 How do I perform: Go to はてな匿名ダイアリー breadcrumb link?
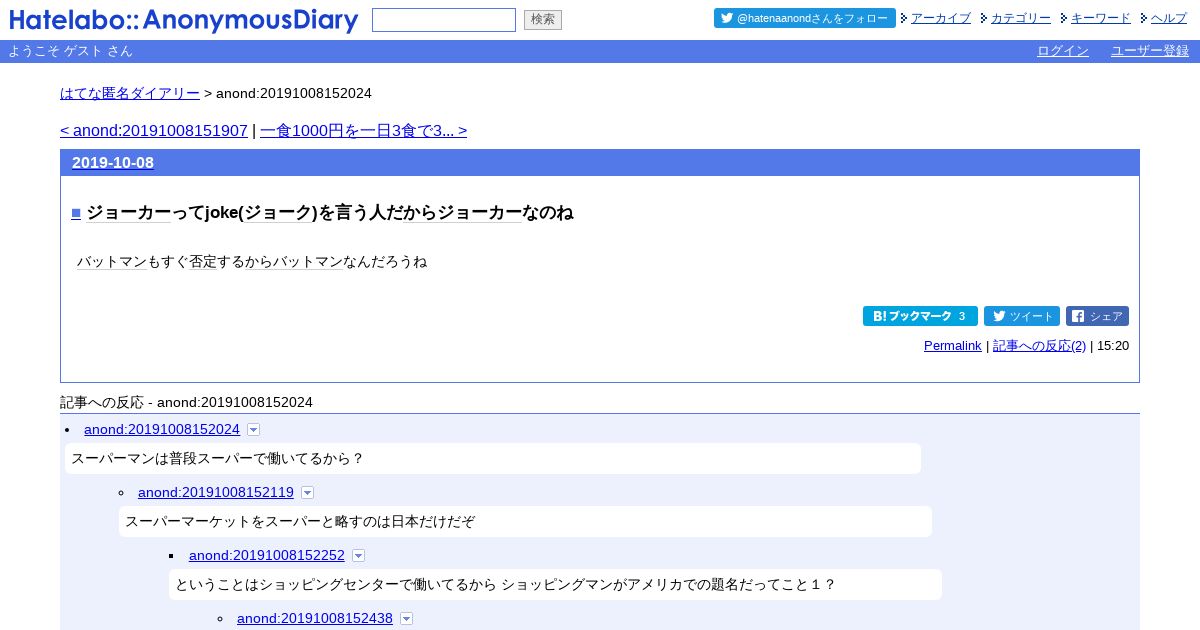coord(130,93)
